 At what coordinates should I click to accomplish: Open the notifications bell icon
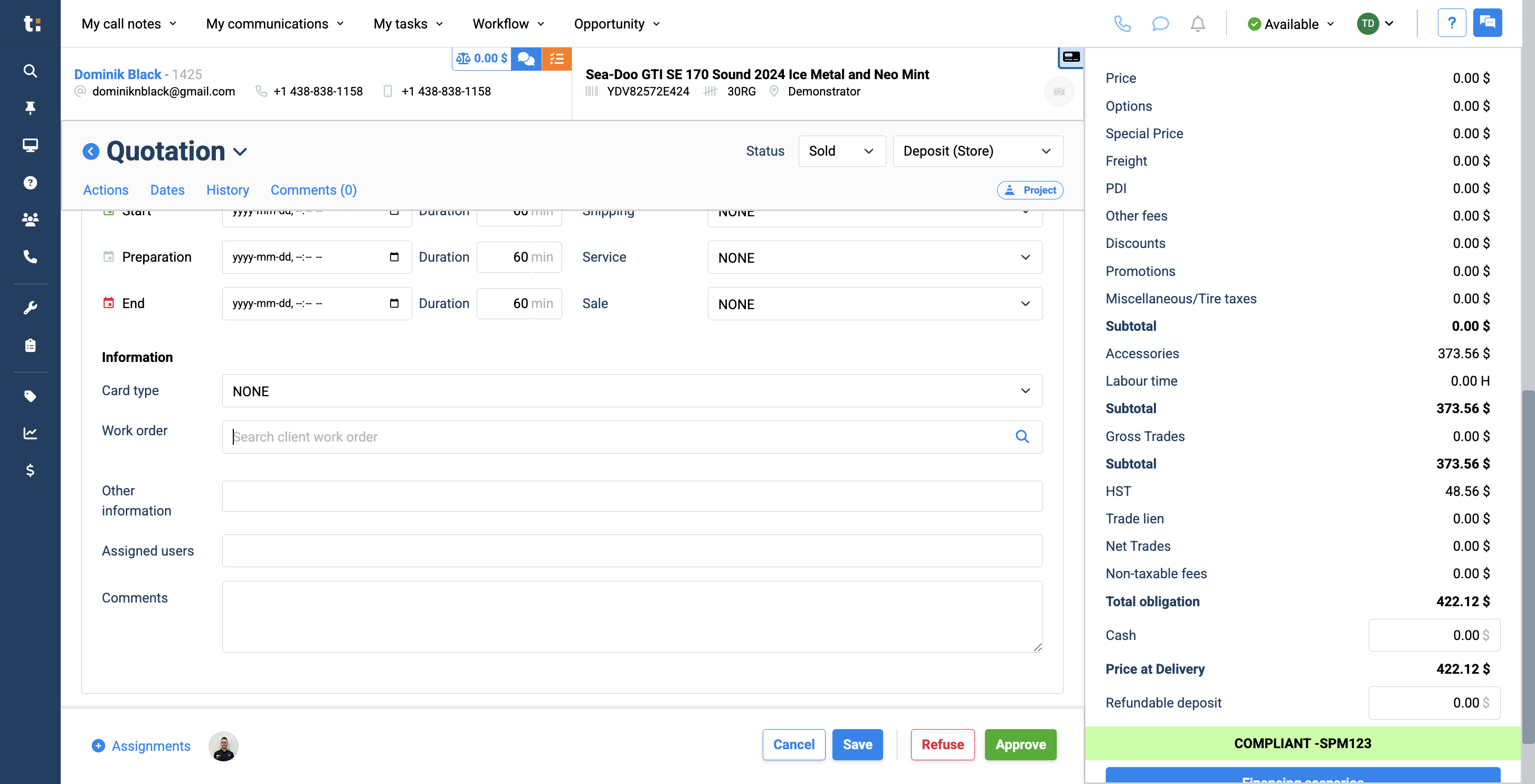coord(1198,24)
